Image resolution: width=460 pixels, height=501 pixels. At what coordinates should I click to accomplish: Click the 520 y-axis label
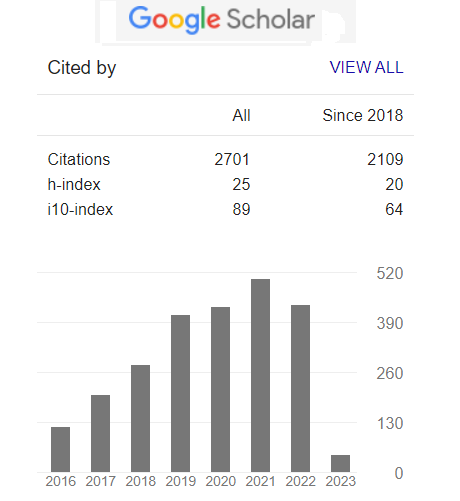tap(390, 273)
